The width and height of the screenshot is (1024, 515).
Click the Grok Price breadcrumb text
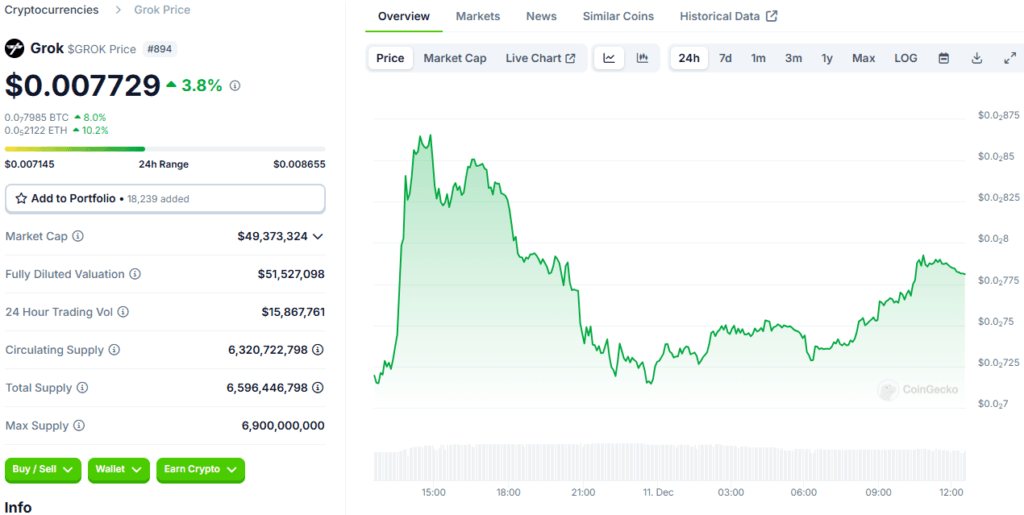click(x=162, y=10)
